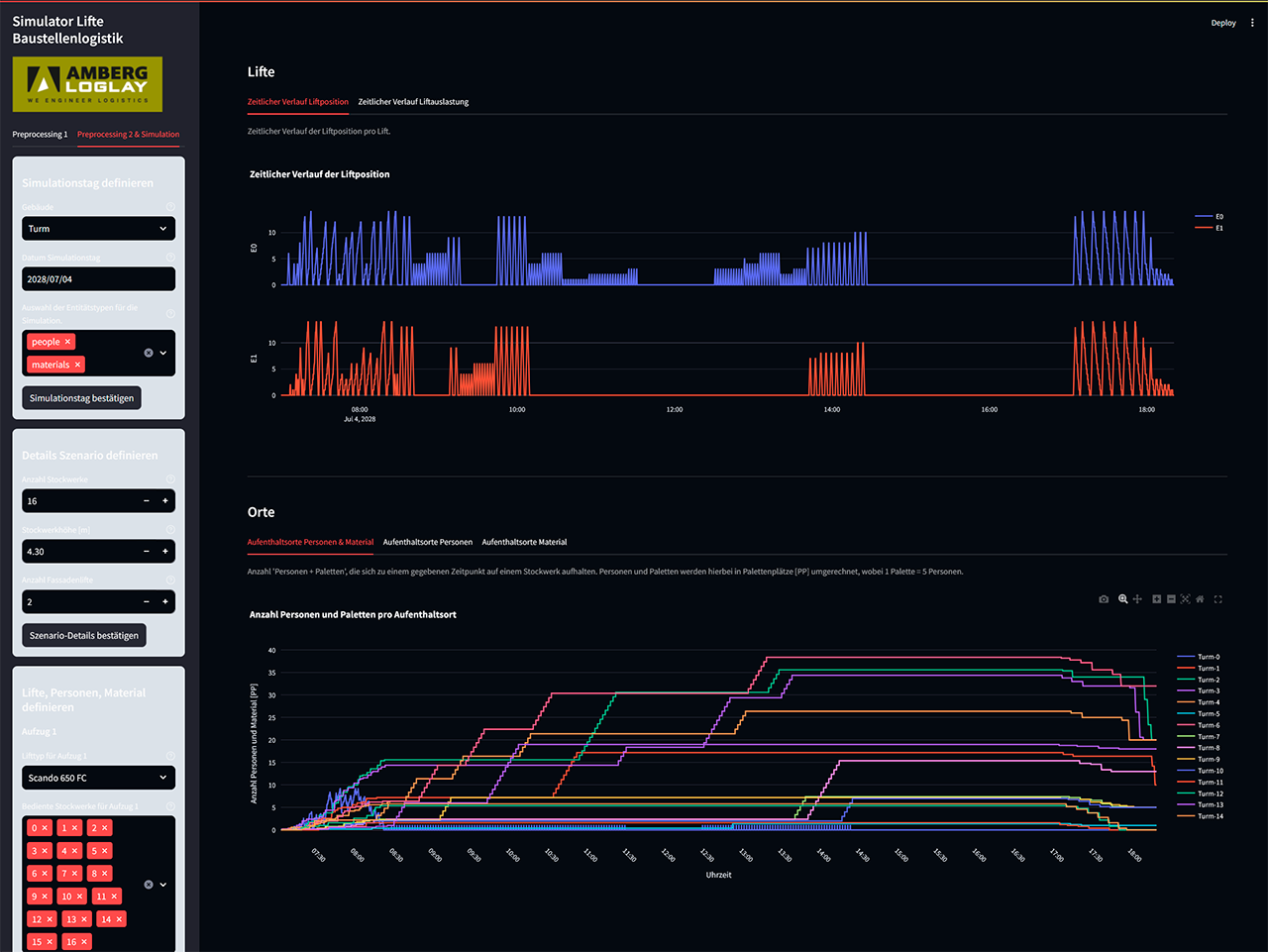Remove the 'materials' tag from entity selection
Image resolution: width=1268 pixels, height=952 pixels.
(77, 365)
